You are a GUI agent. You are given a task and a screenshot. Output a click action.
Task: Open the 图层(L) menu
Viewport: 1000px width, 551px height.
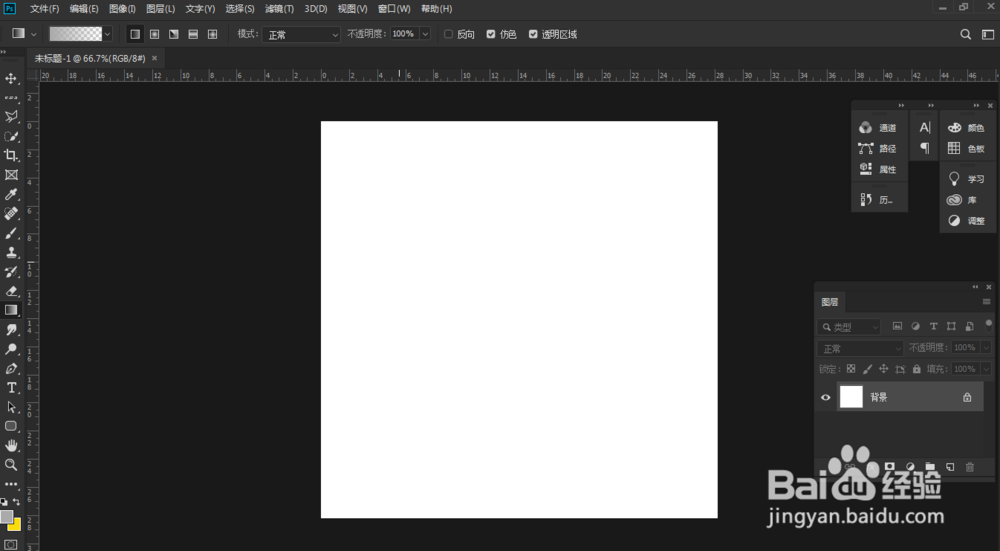point(160,9)
